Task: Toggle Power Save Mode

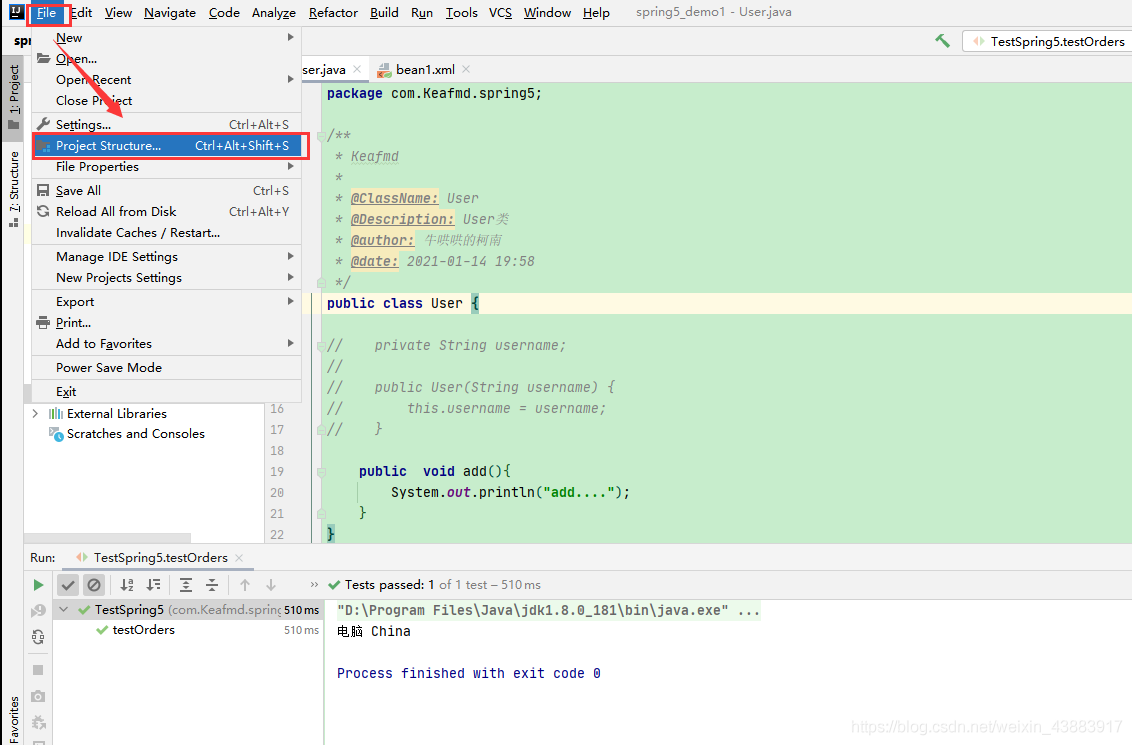Action: click(x=167, y=367)
